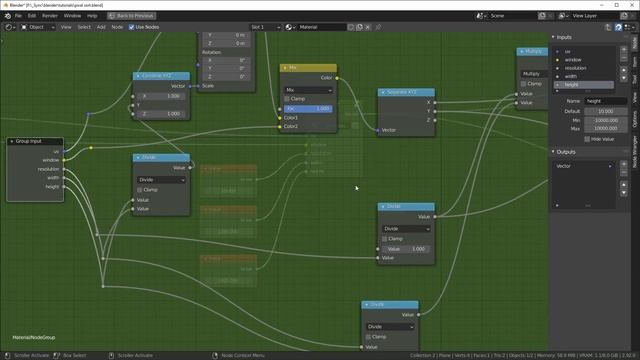Click the material browse sphere icon
The width and height of the screenshot is (640, 360).
pos(290,27)
